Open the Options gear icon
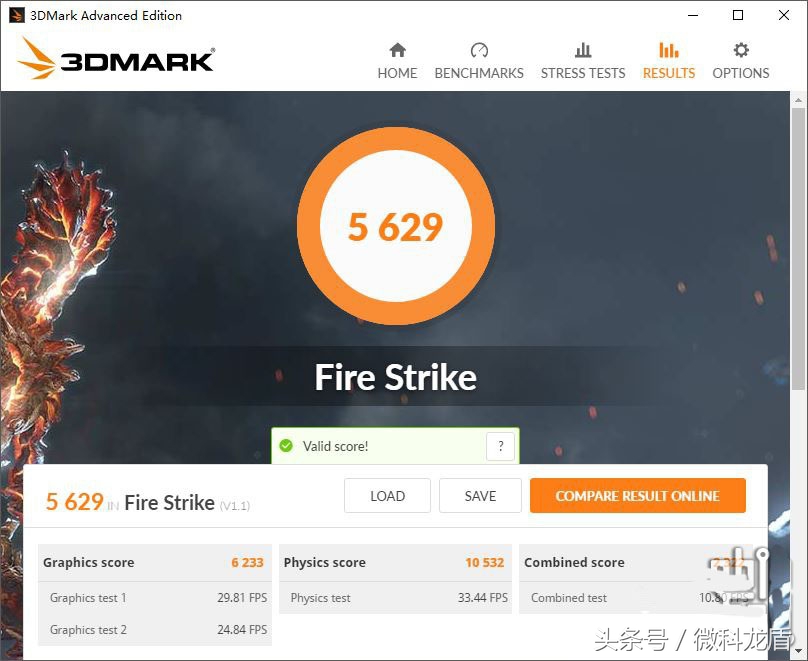The image size is (808, 661). (x=741, y=50)
